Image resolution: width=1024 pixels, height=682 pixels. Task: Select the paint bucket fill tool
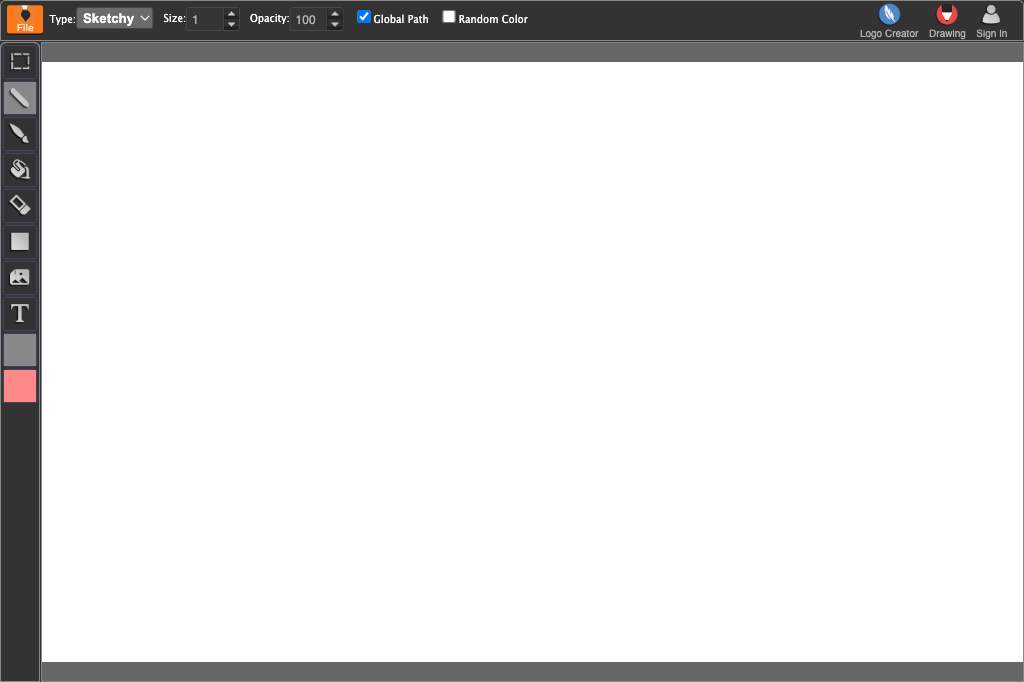20,170
